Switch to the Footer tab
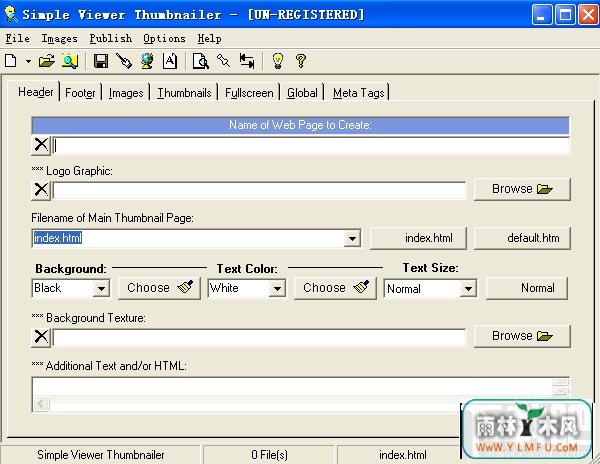This screenshot has height=464, width=600. [80, 93]
